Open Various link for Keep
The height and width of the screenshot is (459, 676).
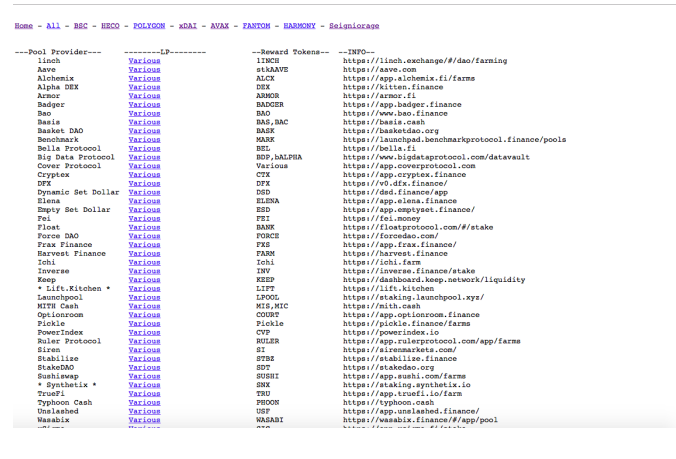click(144, 280)
